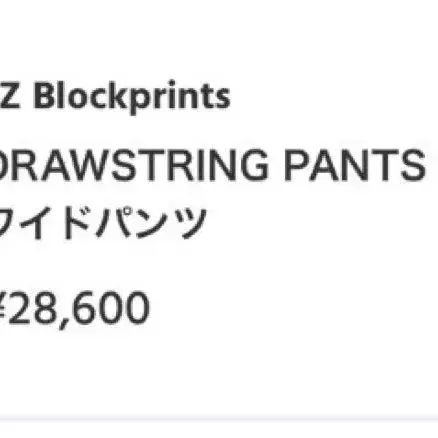
Task: Click the ¥28,600 price text
Action: coord(75,308)
